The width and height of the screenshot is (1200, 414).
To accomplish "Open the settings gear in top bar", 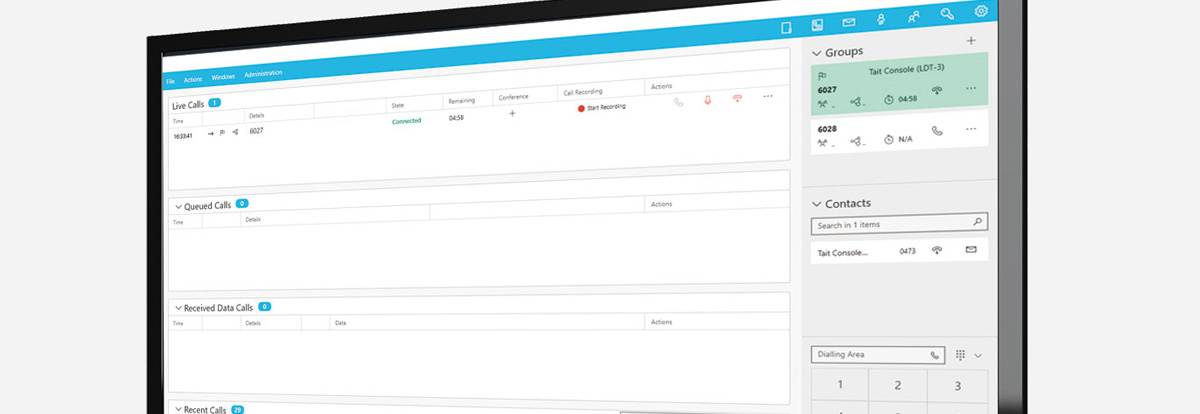I will (x=981, y=11).
